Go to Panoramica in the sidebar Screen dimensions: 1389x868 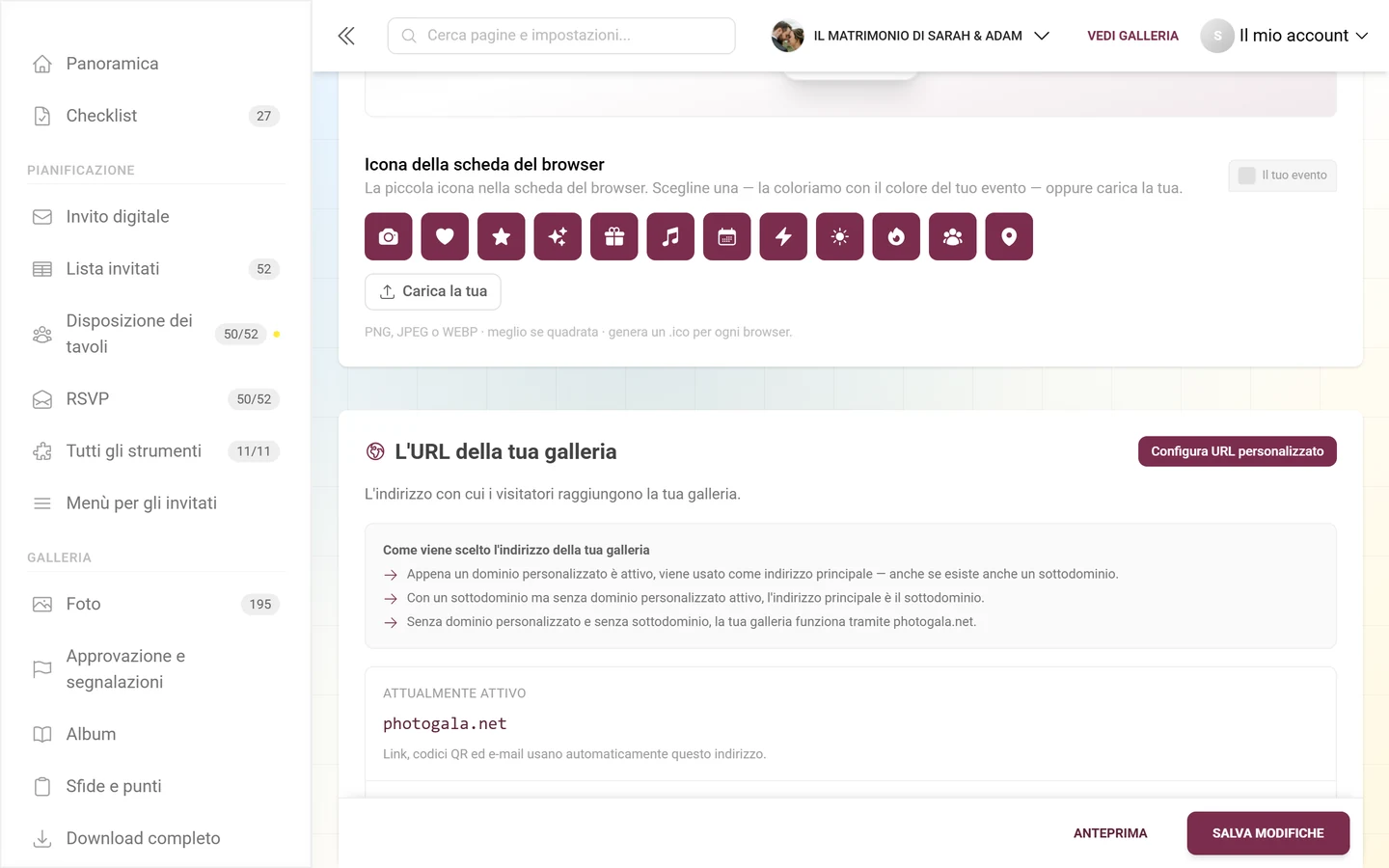click(x=154, y=64)
